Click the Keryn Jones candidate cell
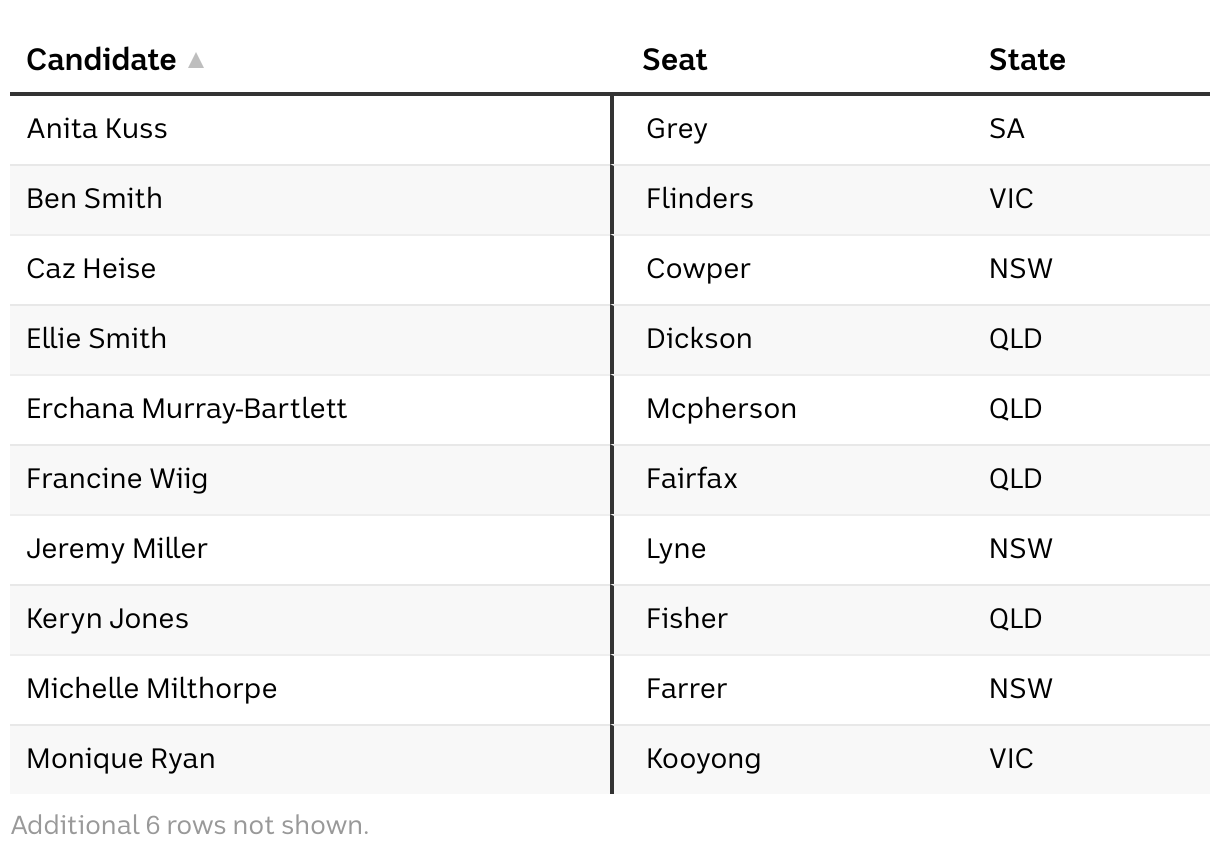 tap(107, 619)
